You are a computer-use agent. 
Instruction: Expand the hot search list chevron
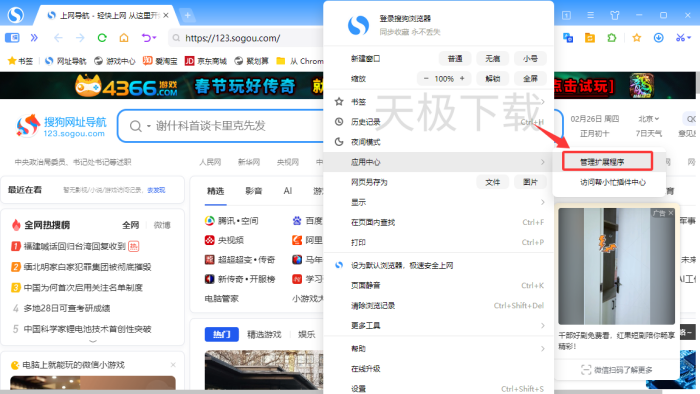pos(93,340)
